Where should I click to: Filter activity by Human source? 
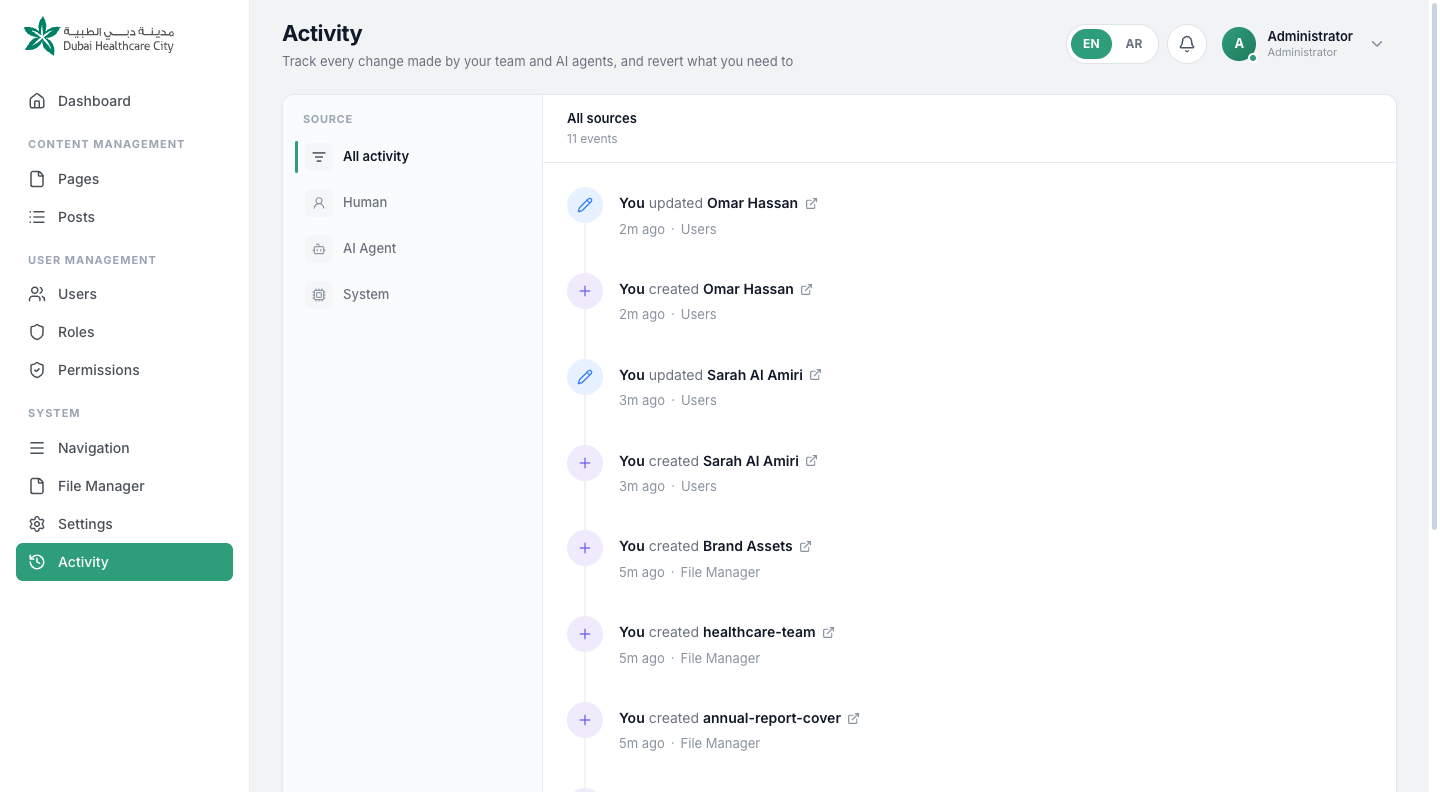point(412,203)
